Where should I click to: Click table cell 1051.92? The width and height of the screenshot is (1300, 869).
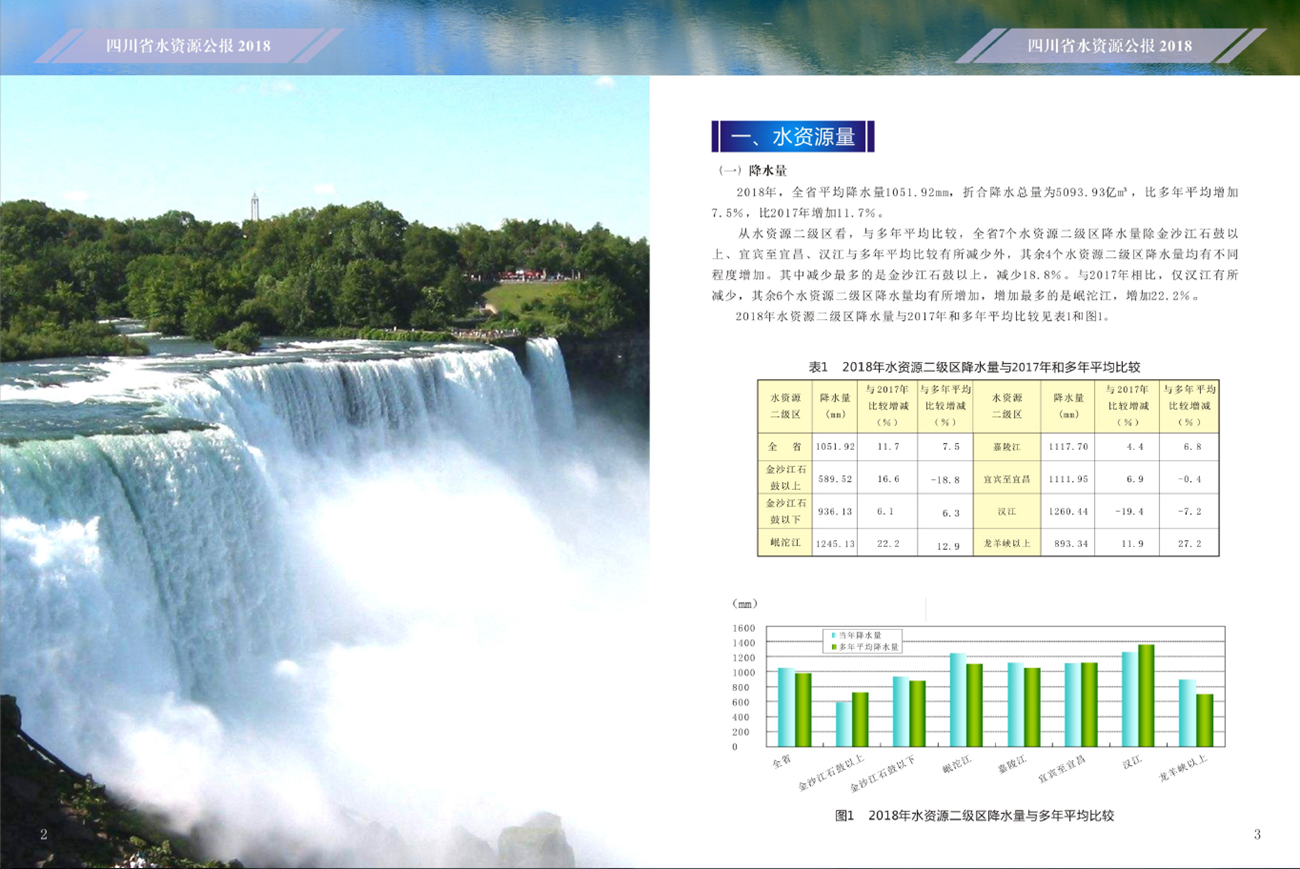coord(835,447)
